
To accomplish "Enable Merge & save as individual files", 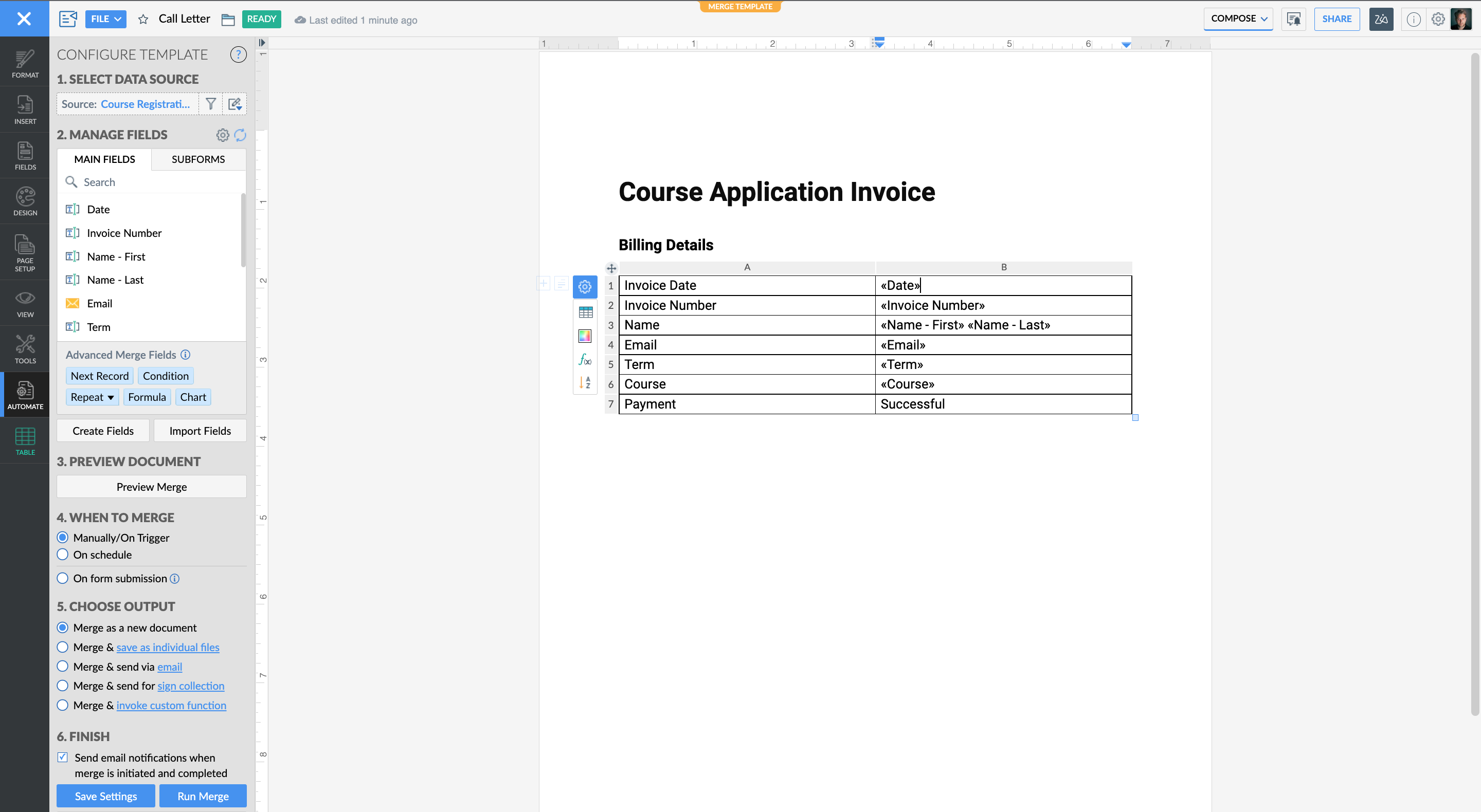I will pos(63,647).
